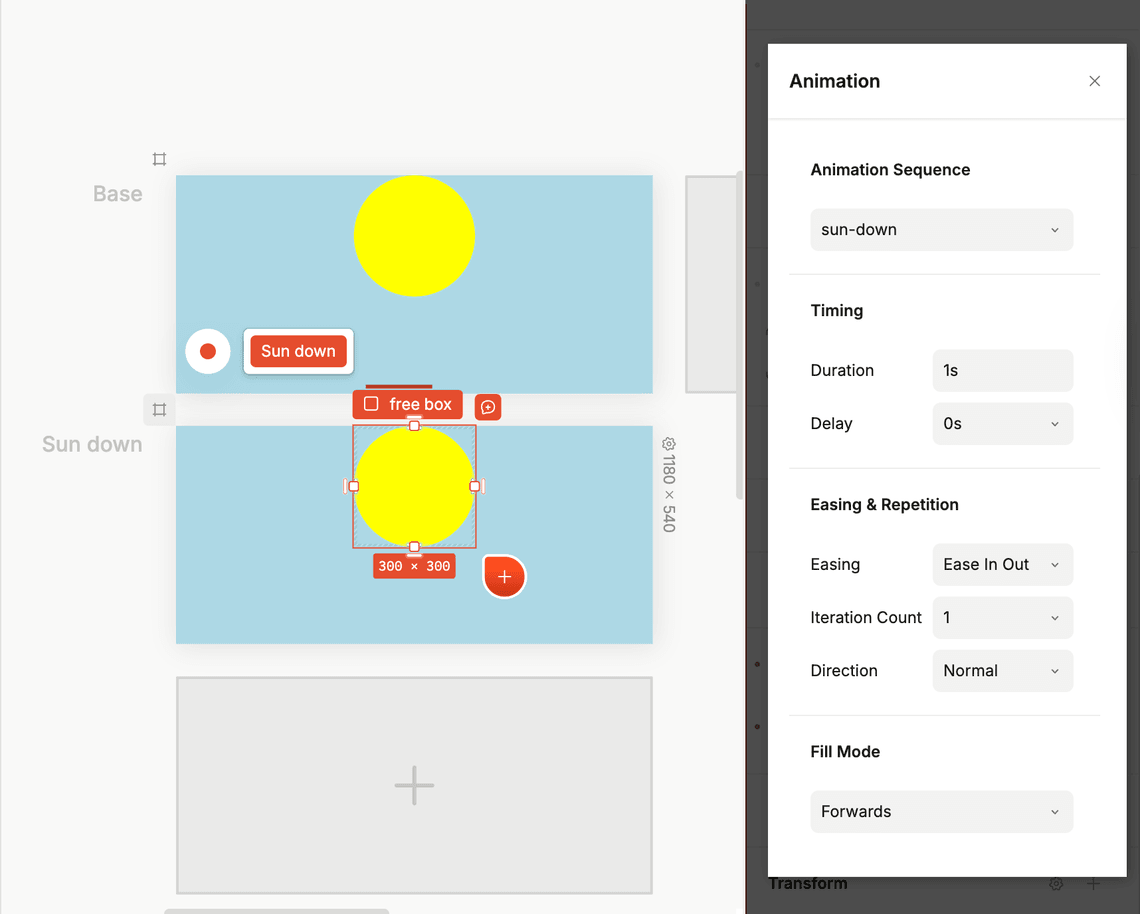Click the red plus button near the sun
The height and width of the screenshot is (914, 1140).
(505, 577)
